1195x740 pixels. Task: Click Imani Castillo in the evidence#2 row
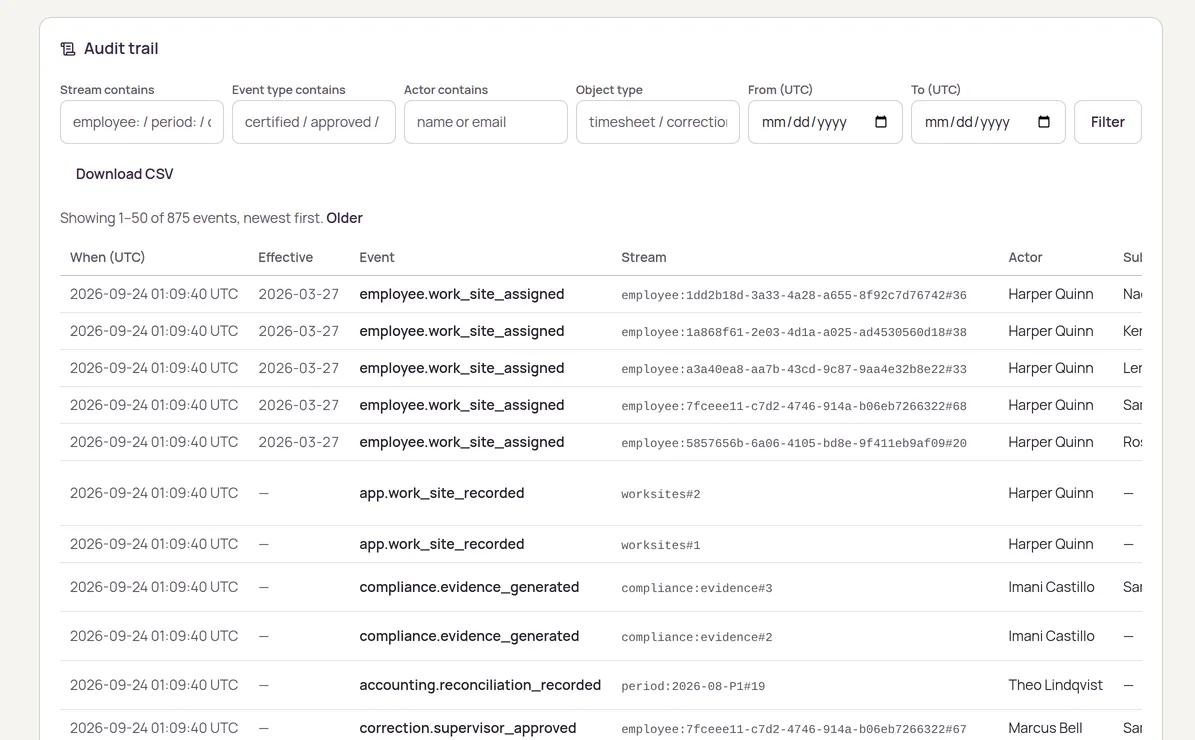tap(1051, 636)
